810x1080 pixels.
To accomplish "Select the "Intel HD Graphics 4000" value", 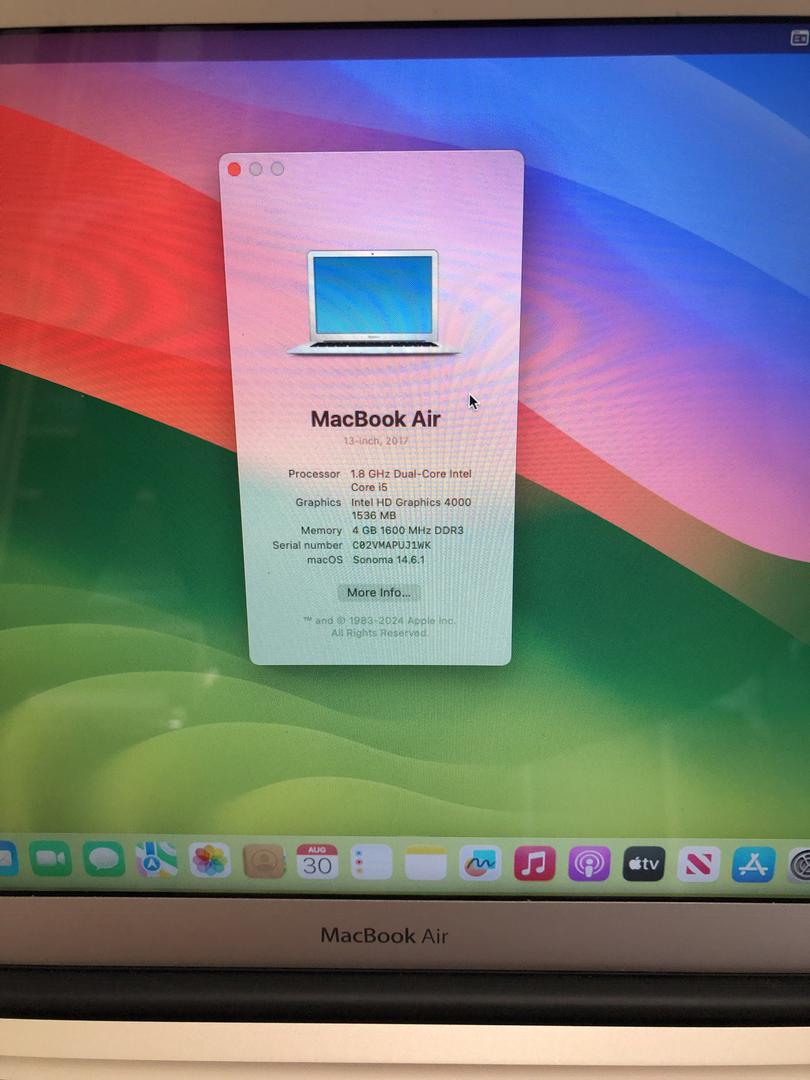I will click(411, 502).
